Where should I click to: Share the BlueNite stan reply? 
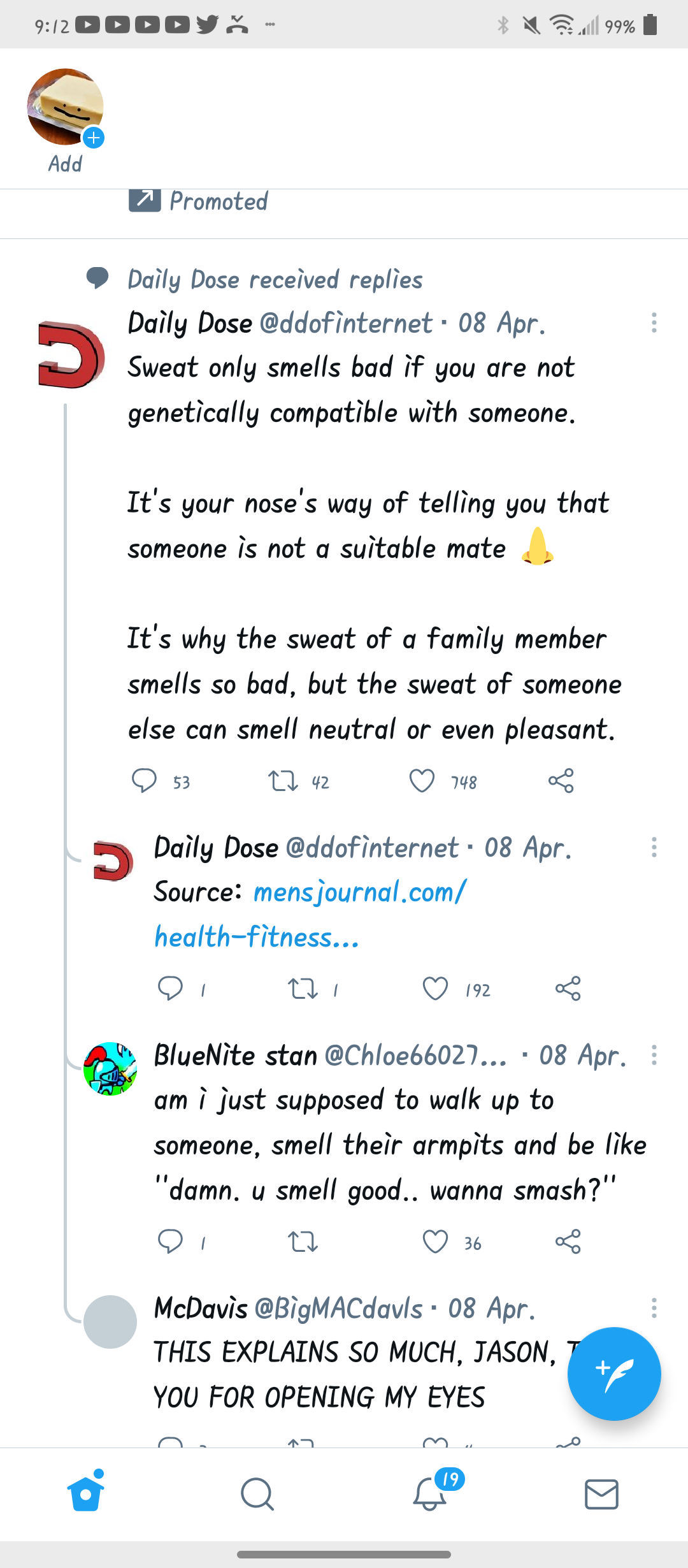[568, 1242]
